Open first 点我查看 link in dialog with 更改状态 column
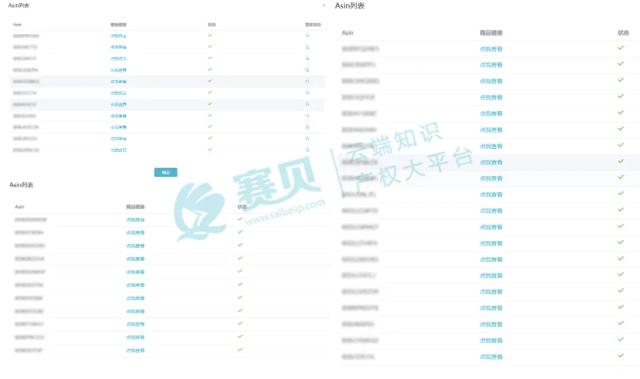 (x=118, y=36)
